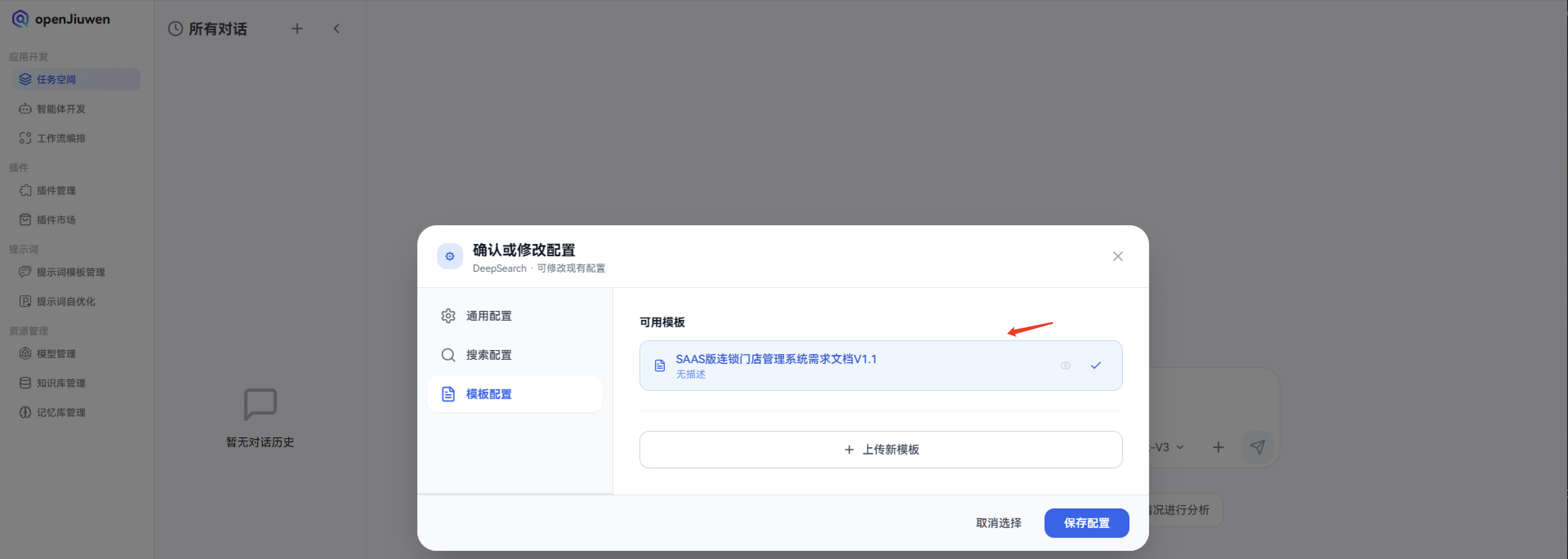1568x559 pixels.
Task: Preview the SAAS template with the eye icon
Action: (x=1066, y=365)
